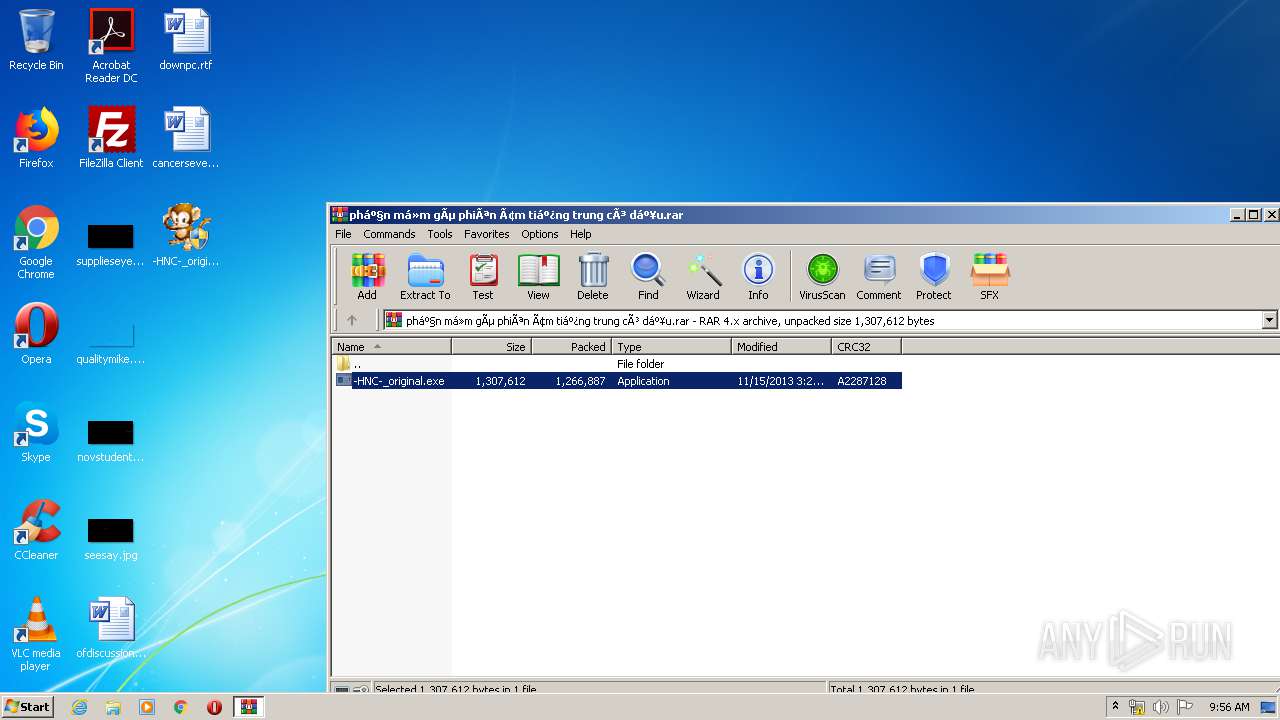This screenshot has height=720, width=1280.
Task: Launch Skype desktop shortcut
Action: click(x=36, y=432)
